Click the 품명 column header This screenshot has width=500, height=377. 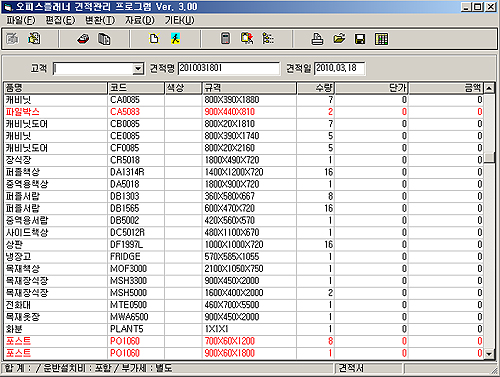pyautogui.click(x=55, y=88)
